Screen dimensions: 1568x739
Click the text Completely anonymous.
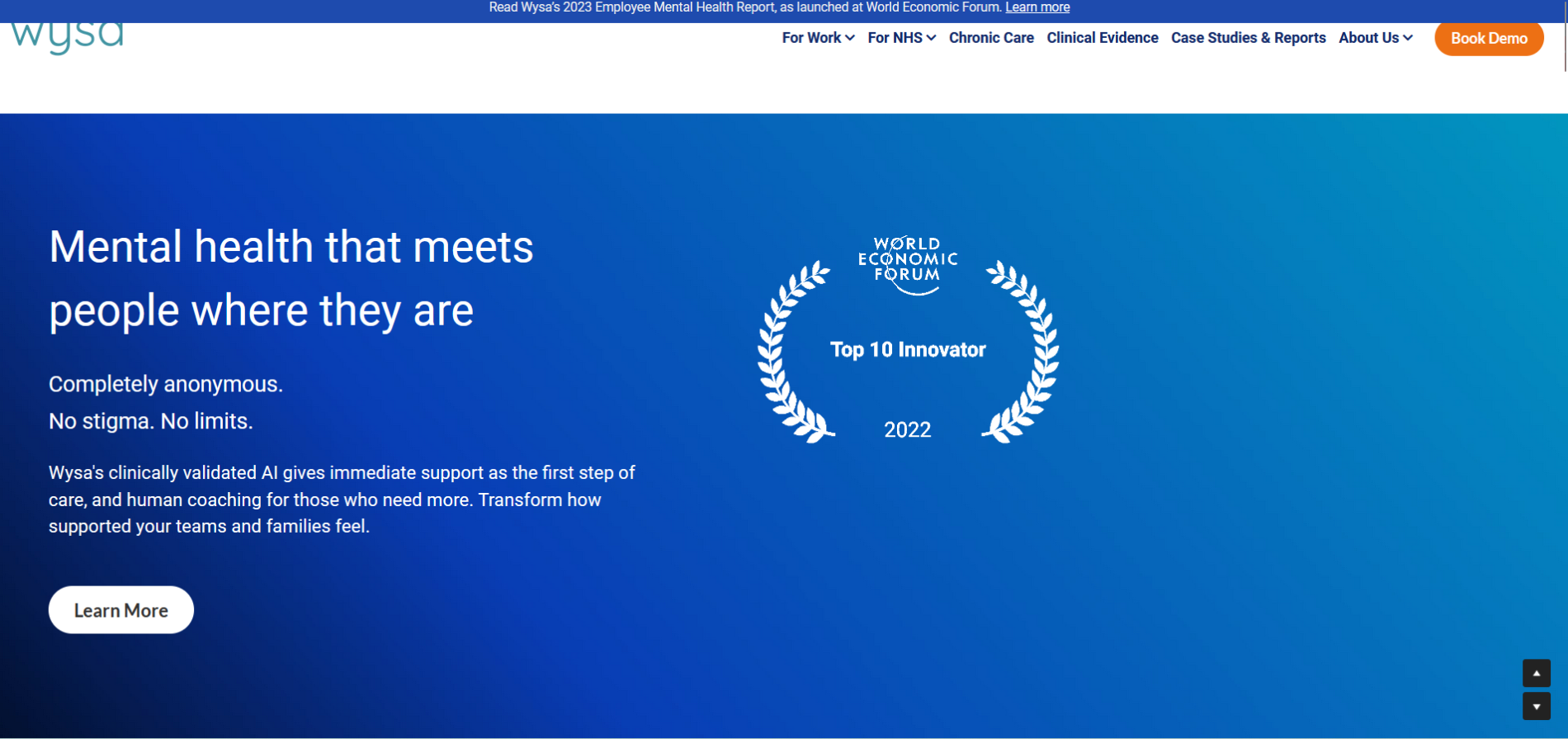(x=166, y=385)
